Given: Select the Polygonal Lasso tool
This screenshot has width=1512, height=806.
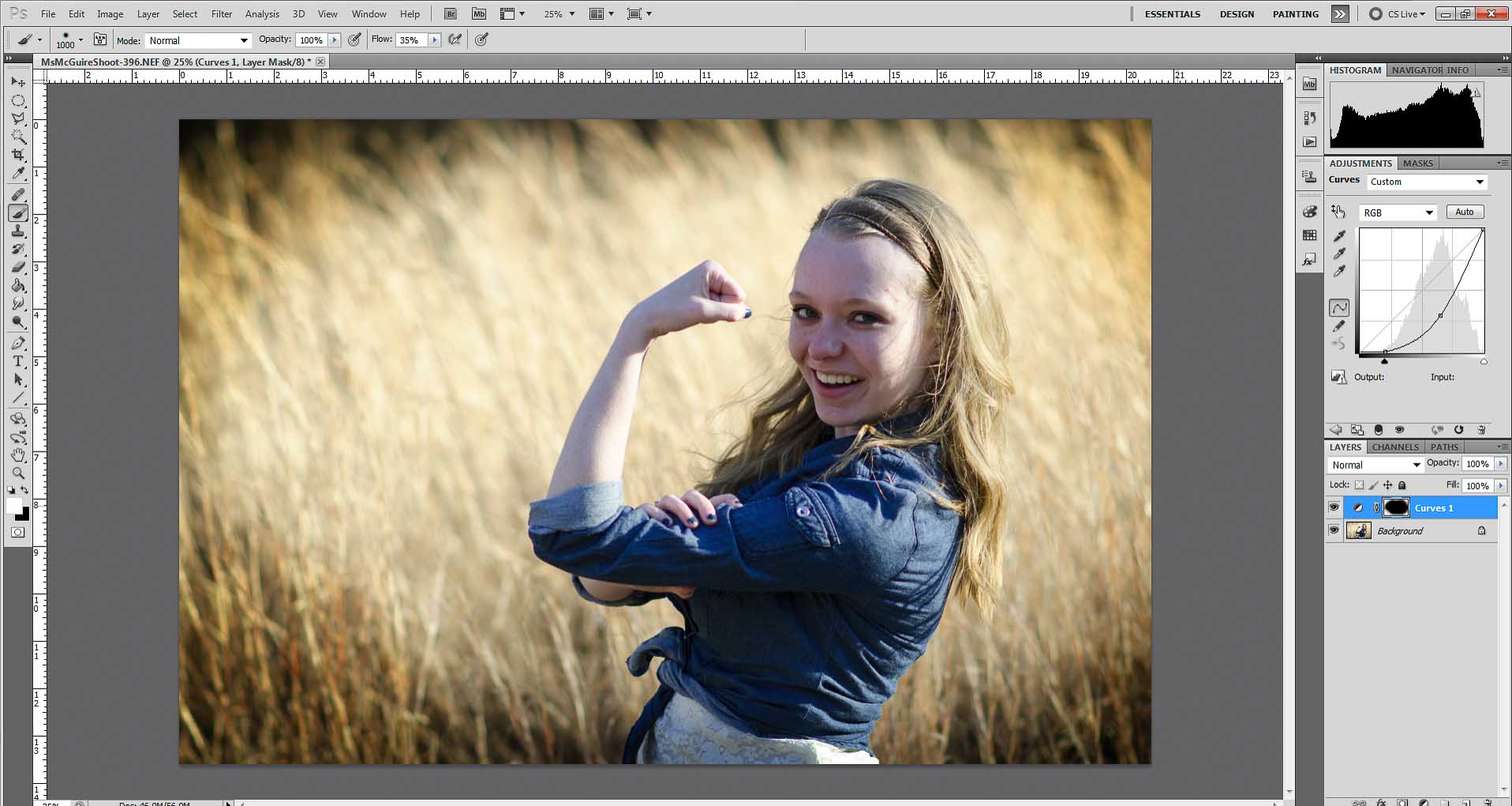Looking at the screenshot, I should click(x=18, y=119).
